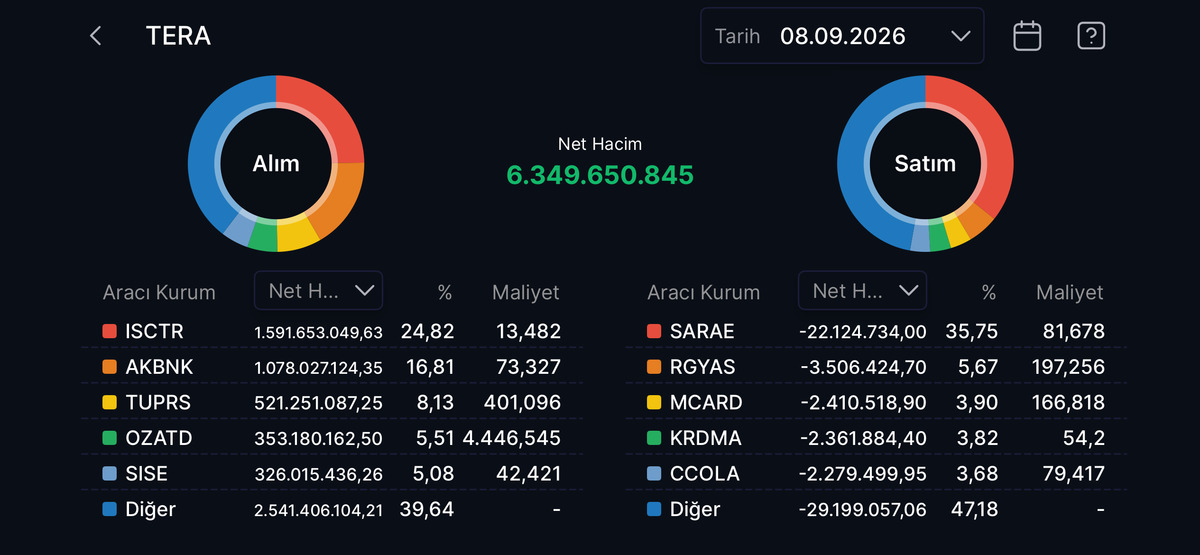Click the green KRDMA color swatch

point(654,438)
